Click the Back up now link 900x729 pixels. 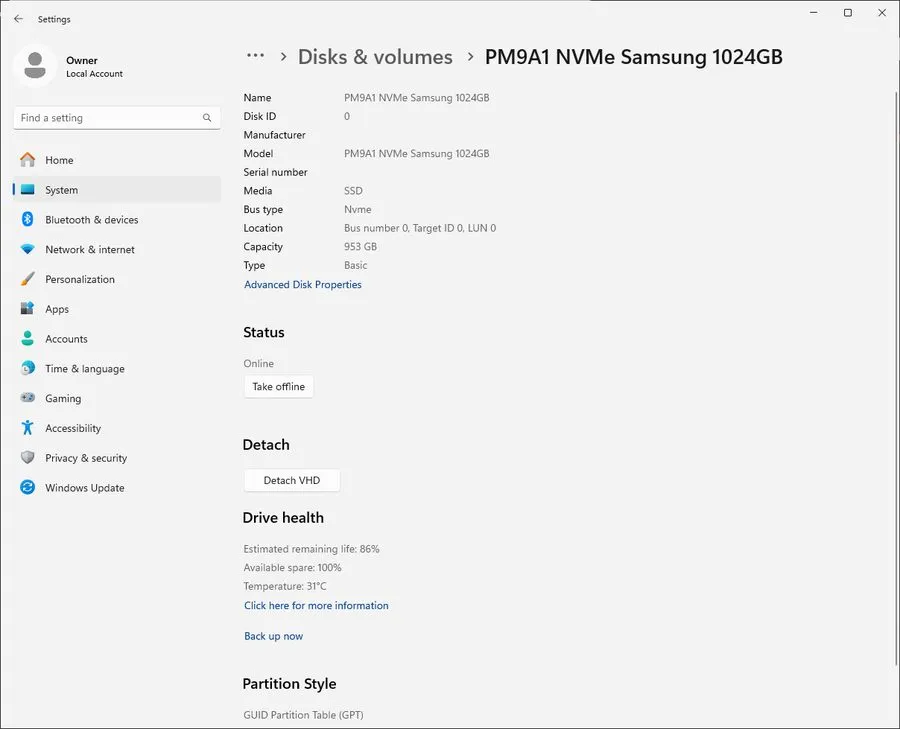pos(273,636)
